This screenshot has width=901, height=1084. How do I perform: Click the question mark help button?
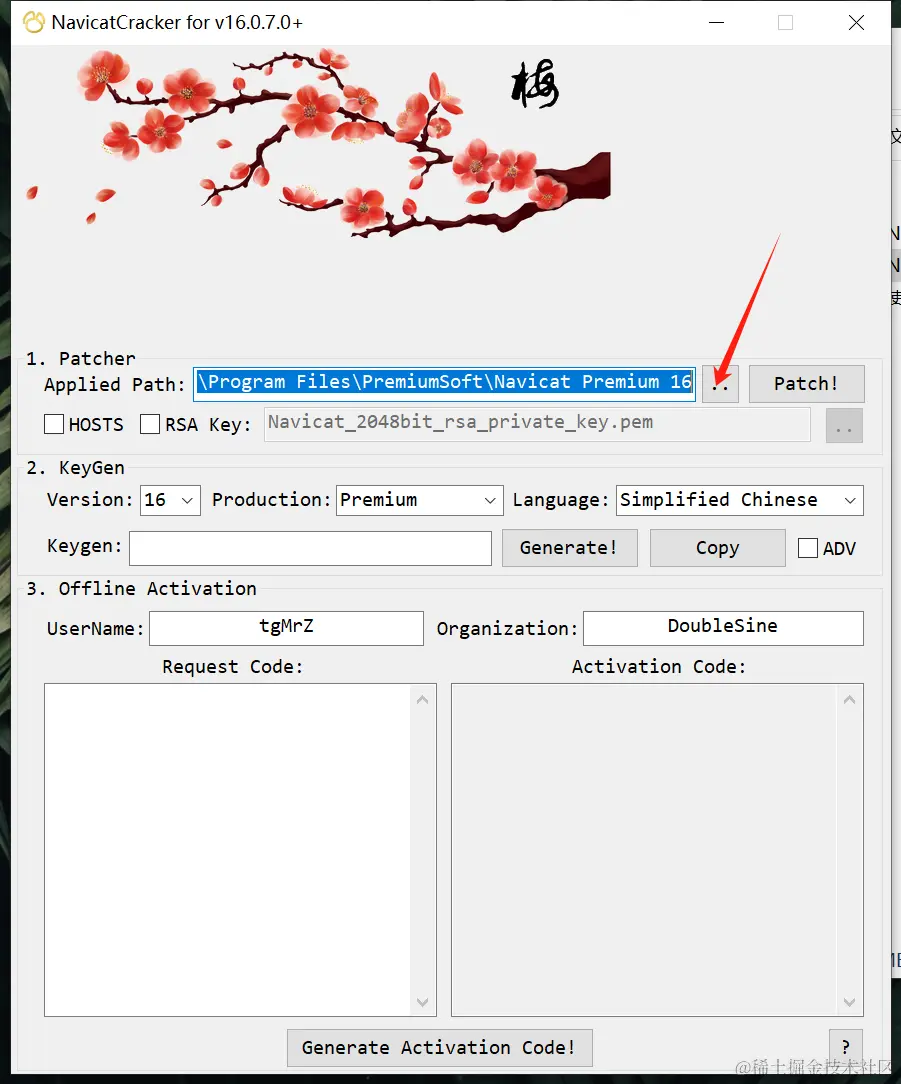click(846, 1048)
